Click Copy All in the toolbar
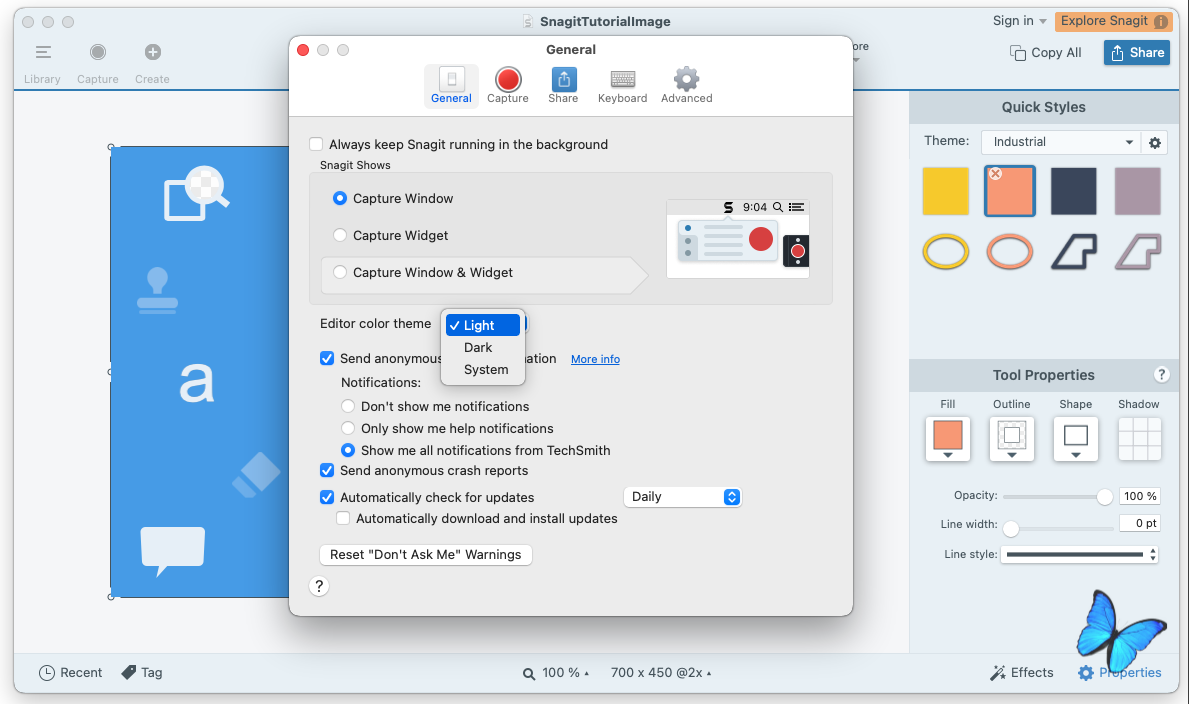The height and width of the screenshot is (704, 1189). point(1046,52)
